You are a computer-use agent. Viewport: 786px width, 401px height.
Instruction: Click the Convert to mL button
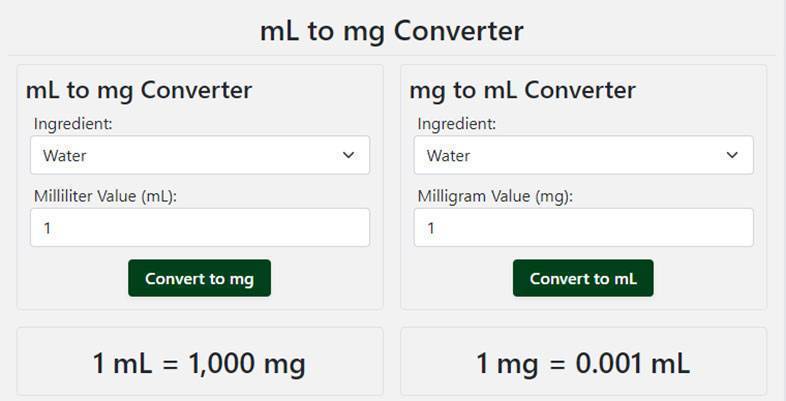583,278
